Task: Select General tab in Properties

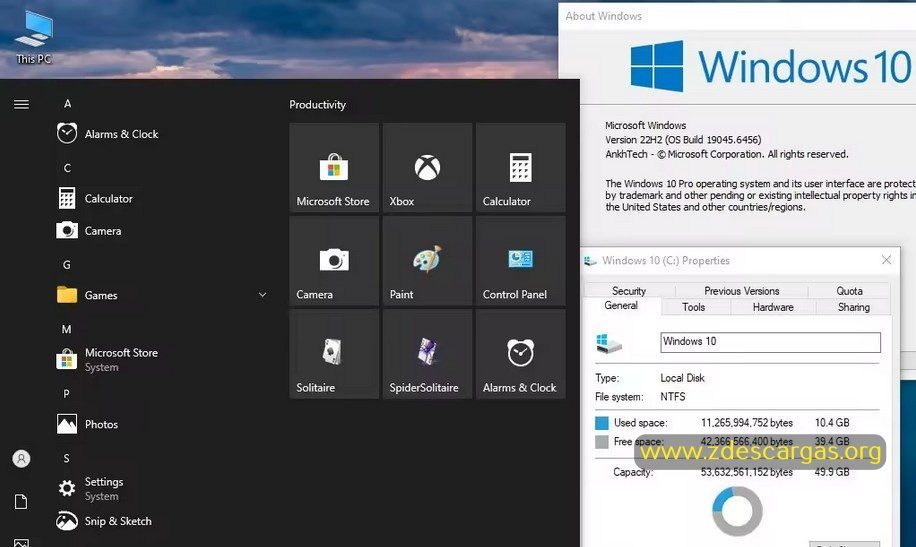Action: tap(621, 306)
